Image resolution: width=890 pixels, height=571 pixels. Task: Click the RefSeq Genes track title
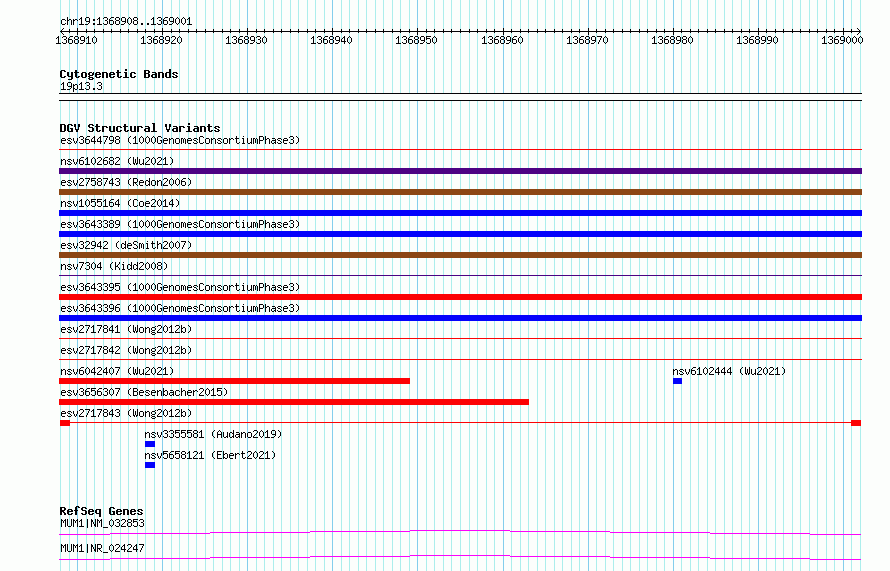(x=101, y=511)
